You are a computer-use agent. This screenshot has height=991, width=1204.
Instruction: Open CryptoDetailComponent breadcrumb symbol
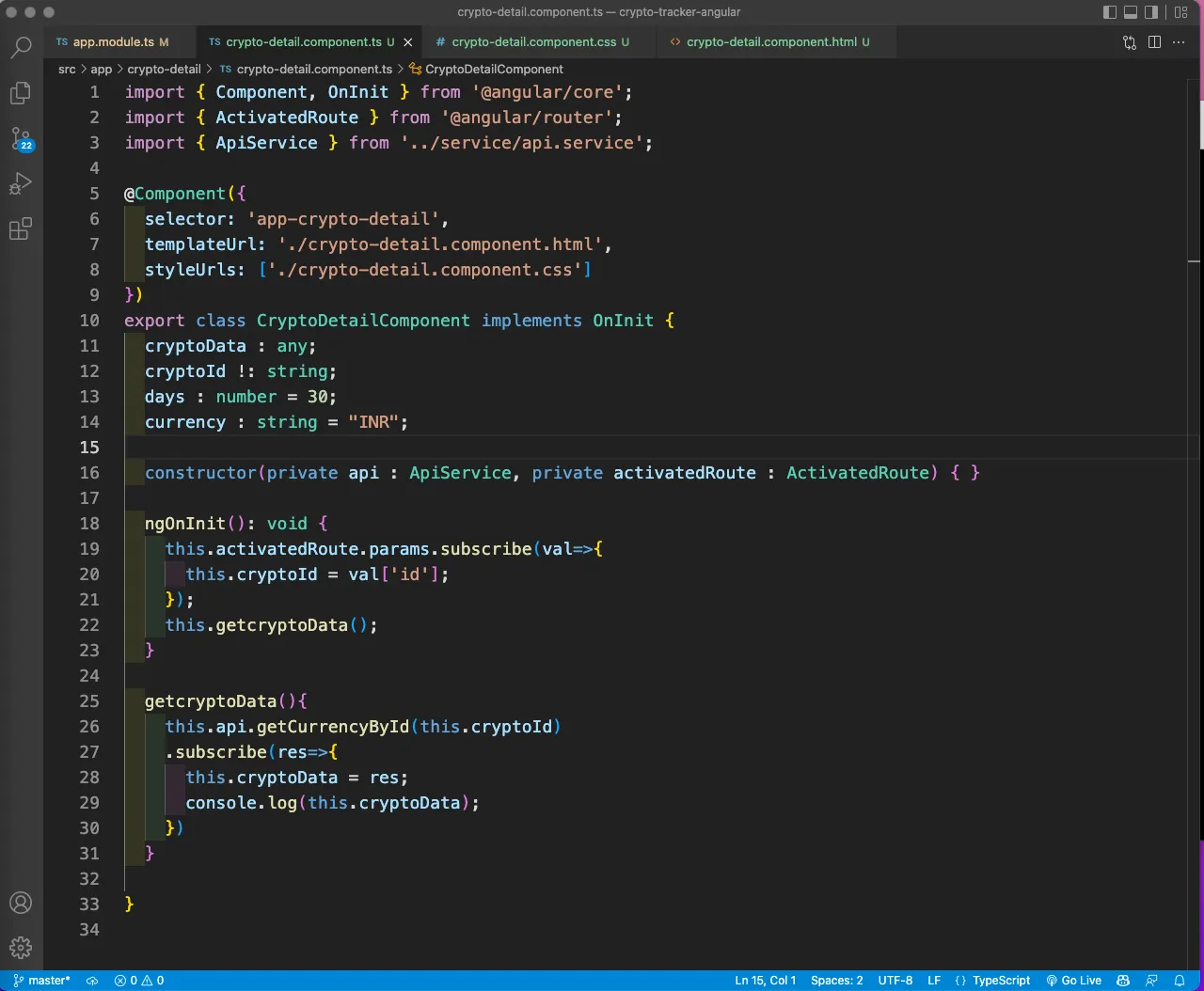tap(486, 70)
